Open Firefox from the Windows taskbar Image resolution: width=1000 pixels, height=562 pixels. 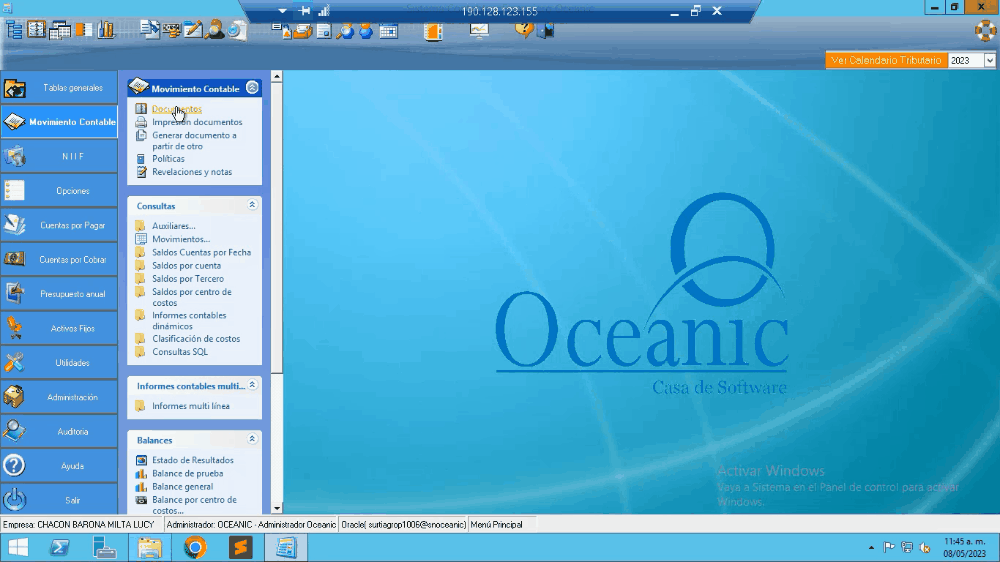click(195, 547)
